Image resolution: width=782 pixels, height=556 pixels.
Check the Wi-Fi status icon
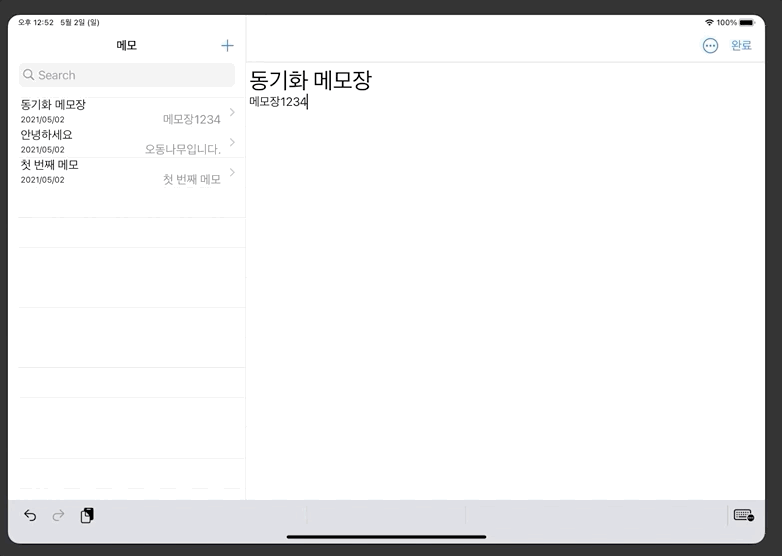pyautogui.click(x=709, y=22)
